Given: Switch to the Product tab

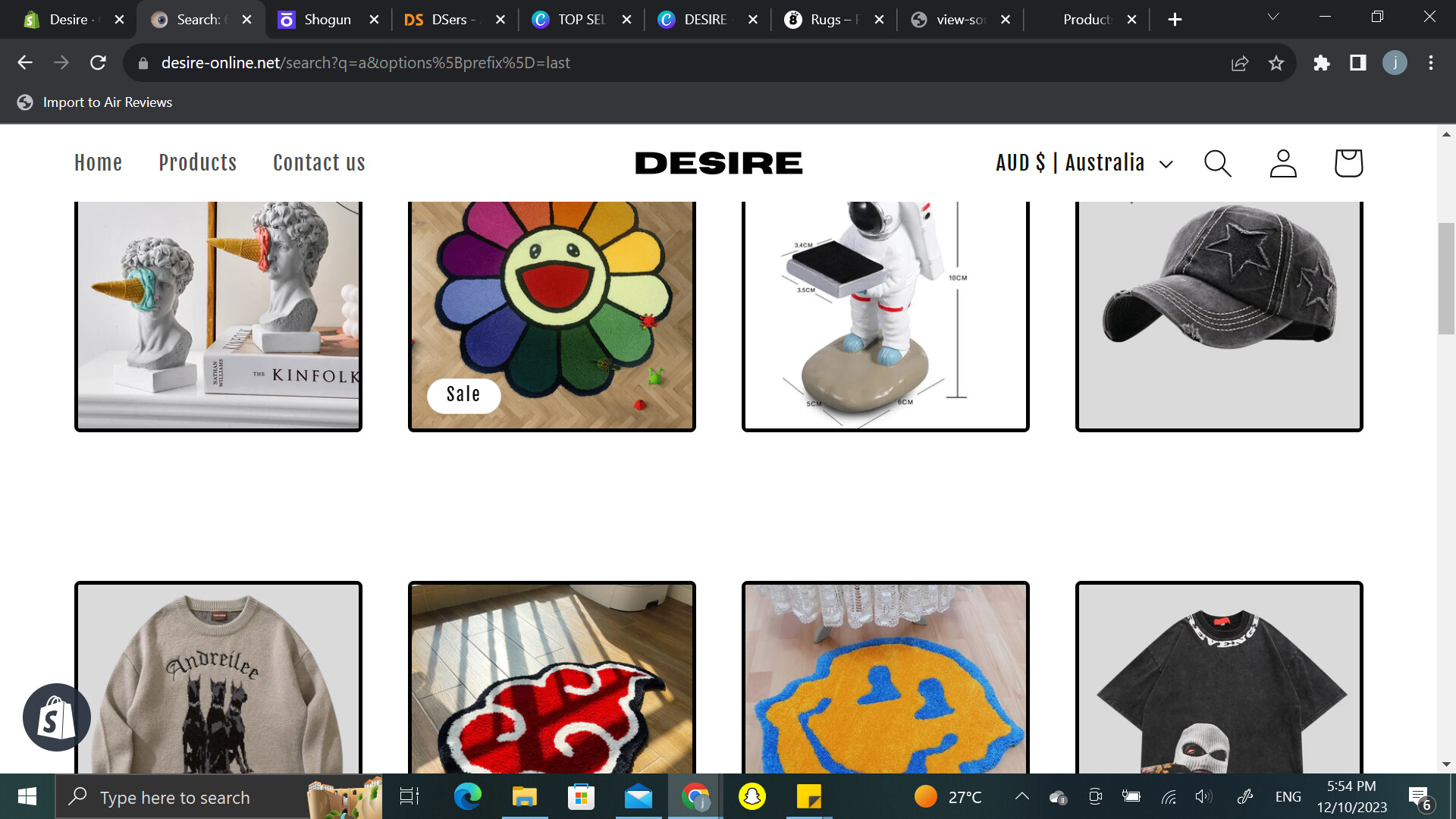Looking at the screenshot, I should click(1086, 20).
